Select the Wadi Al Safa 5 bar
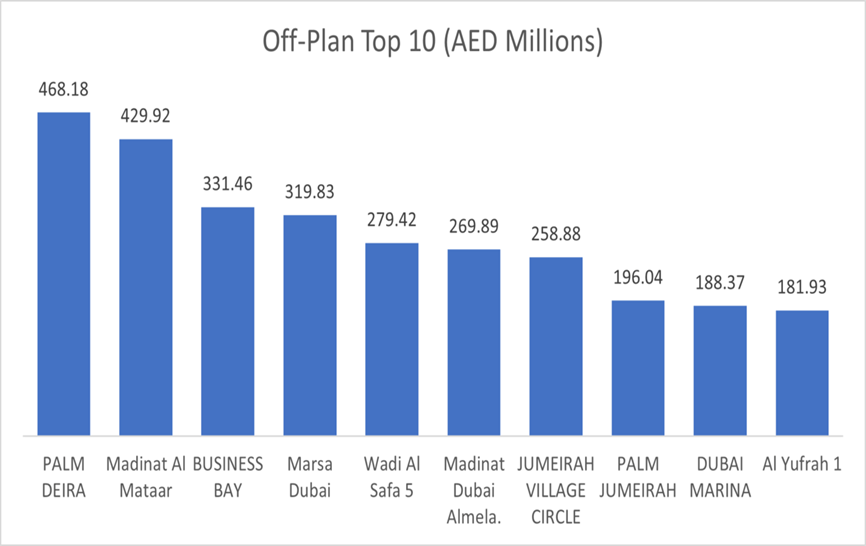Screen dimensions: 866x546 (392, 339)
